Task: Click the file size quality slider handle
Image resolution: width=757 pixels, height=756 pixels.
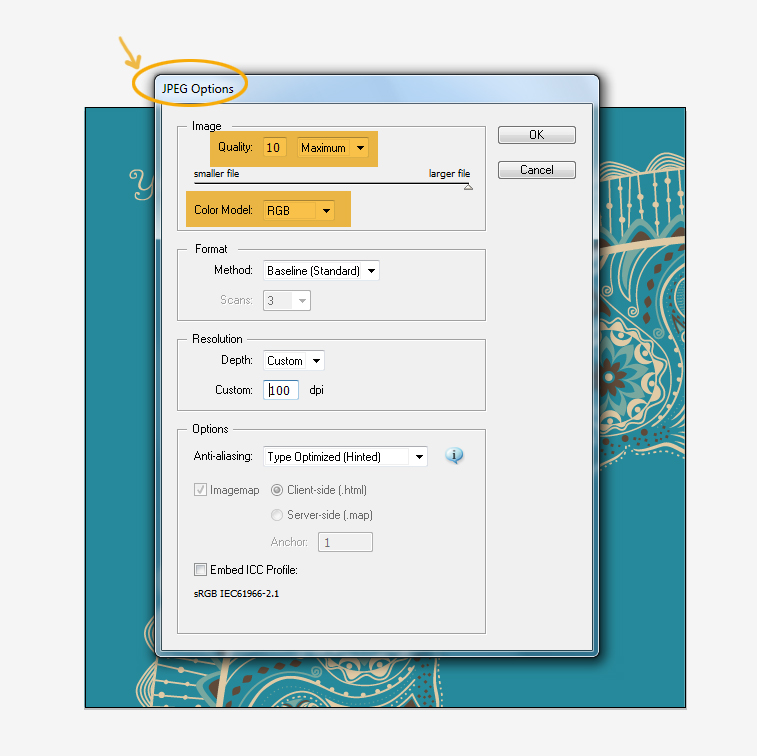Action: 468,187
